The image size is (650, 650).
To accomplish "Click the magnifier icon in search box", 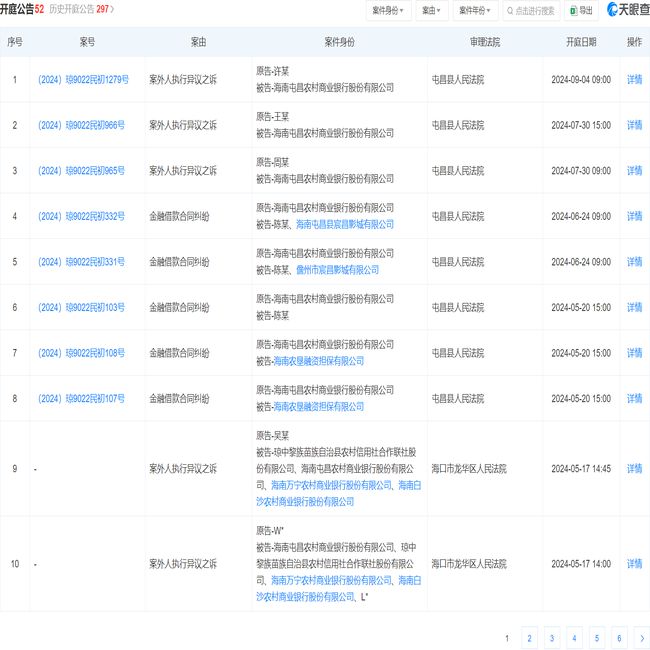I will tap(510, 11).
